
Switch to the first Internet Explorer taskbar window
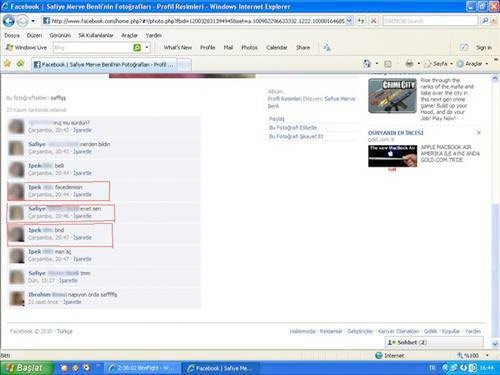(x=143, y=368)
